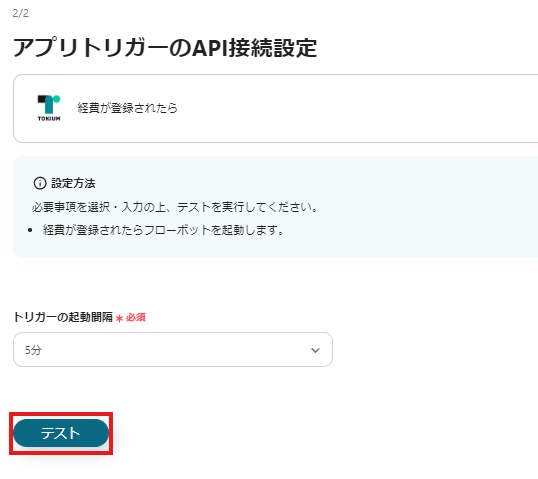Click the 2/2 step indicator
Screen dimensions: 538x479
click(21, 13)
